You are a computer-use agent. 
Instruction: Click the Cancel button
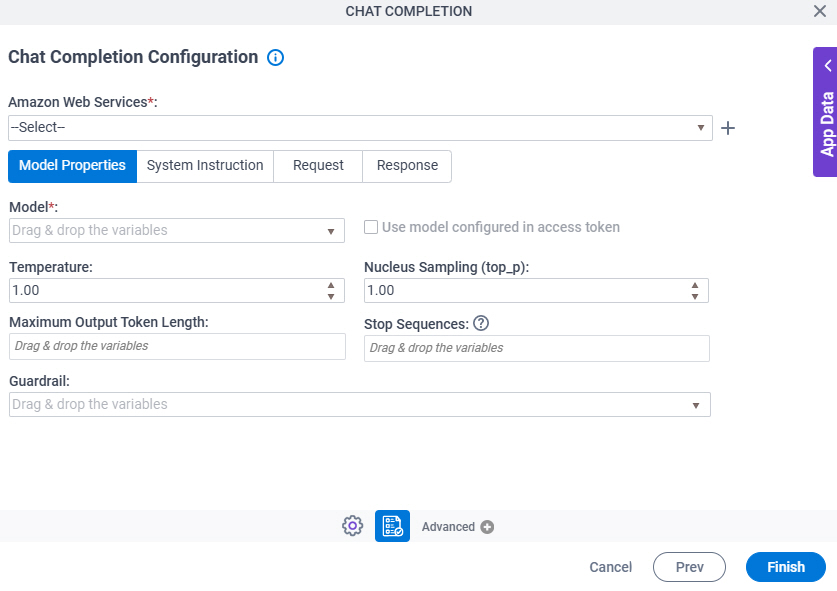coord(610,567)
